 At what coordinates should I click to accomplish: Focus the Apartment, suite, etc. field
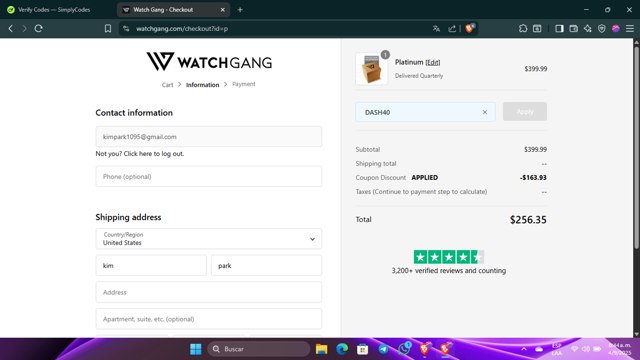(209, 319)
